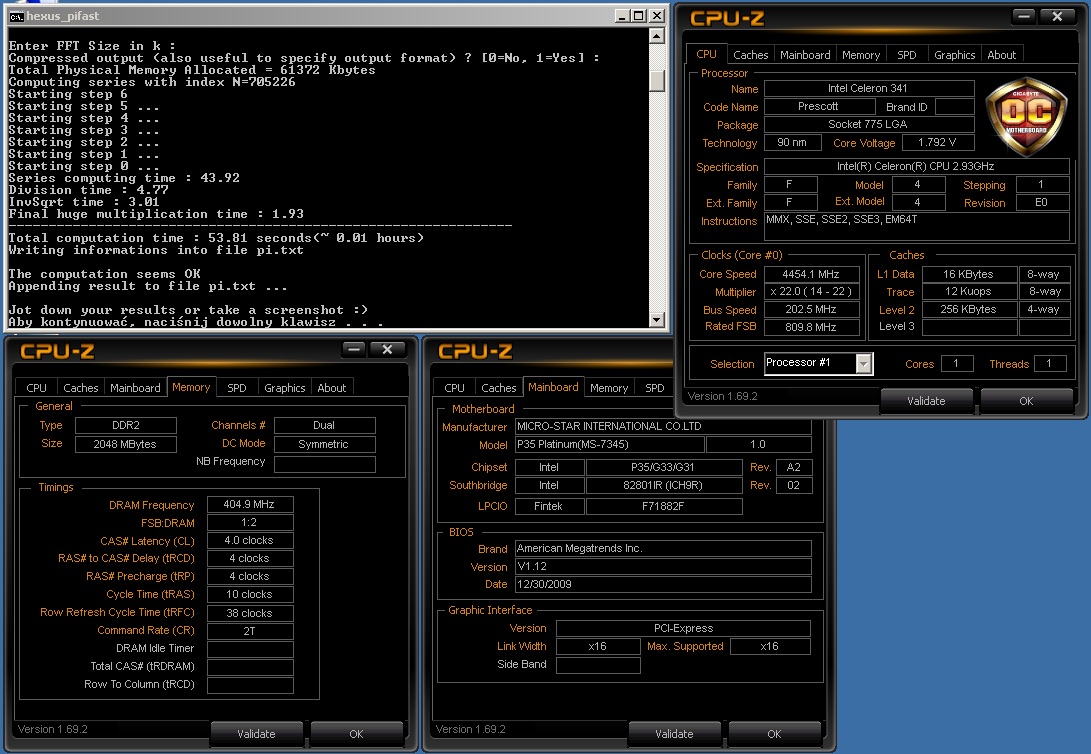
Task: Open the CPU tab in Mainboard window
Action: tap(454, 388)
